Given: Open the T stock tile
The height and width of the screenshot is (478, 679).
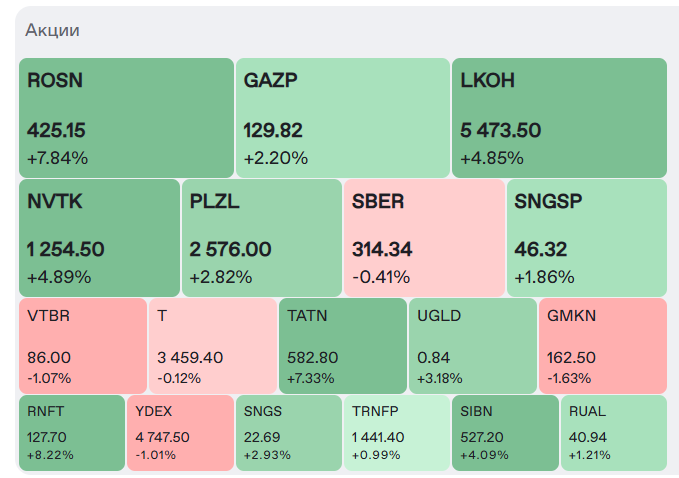Looking at the screenshot, I should [x=212, y=345].
